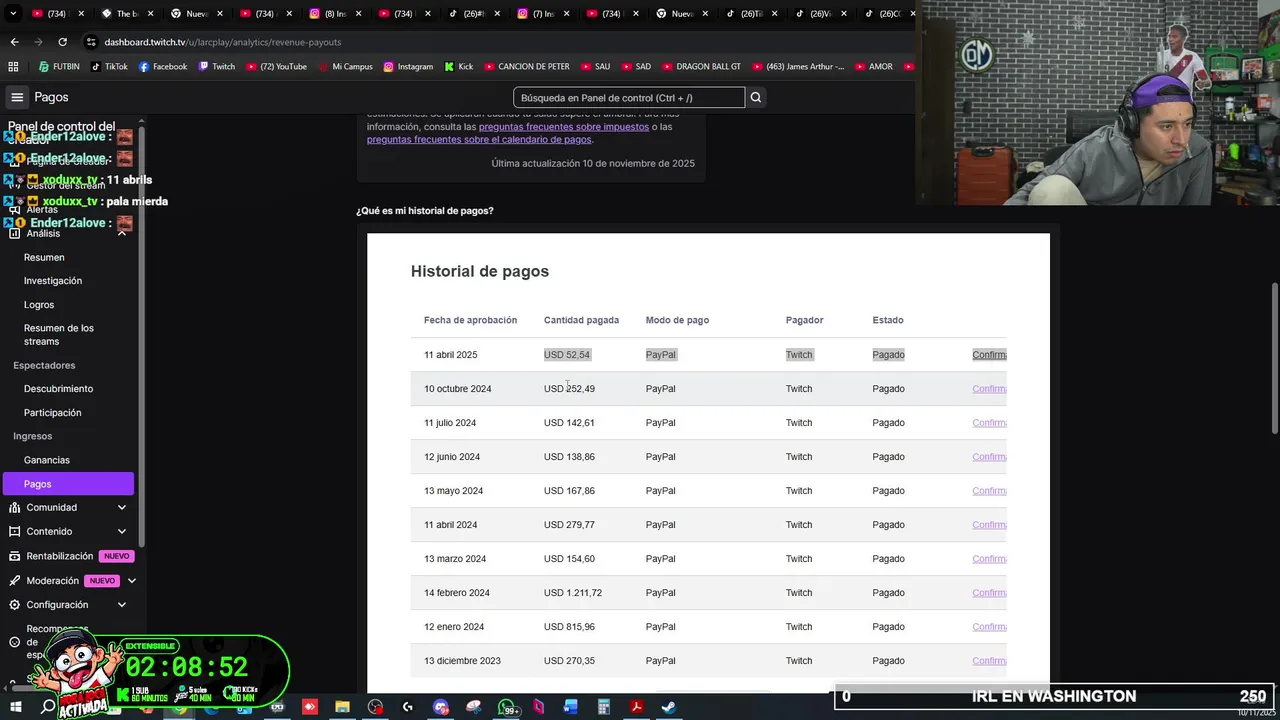
Task: Click the magnifier search button in Twitch dashboard
Action: 756,97
